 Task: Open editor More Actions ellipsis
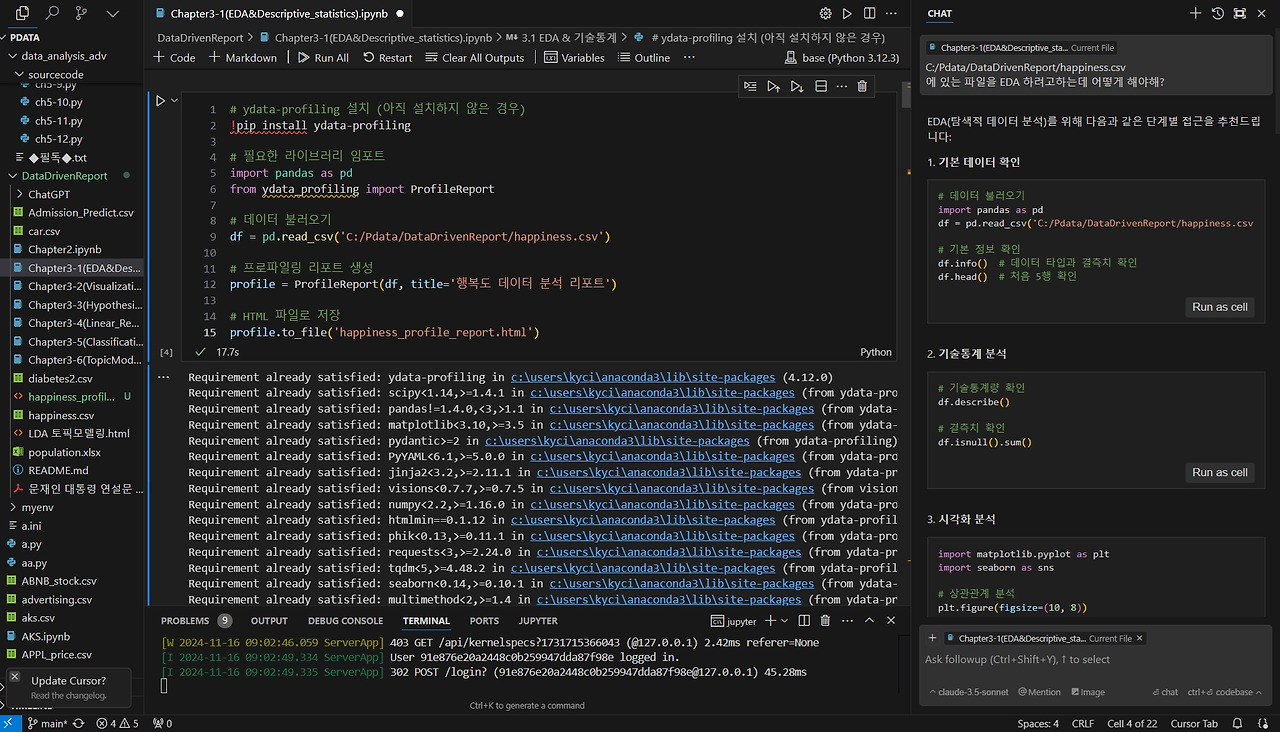[x=891, y=14]
